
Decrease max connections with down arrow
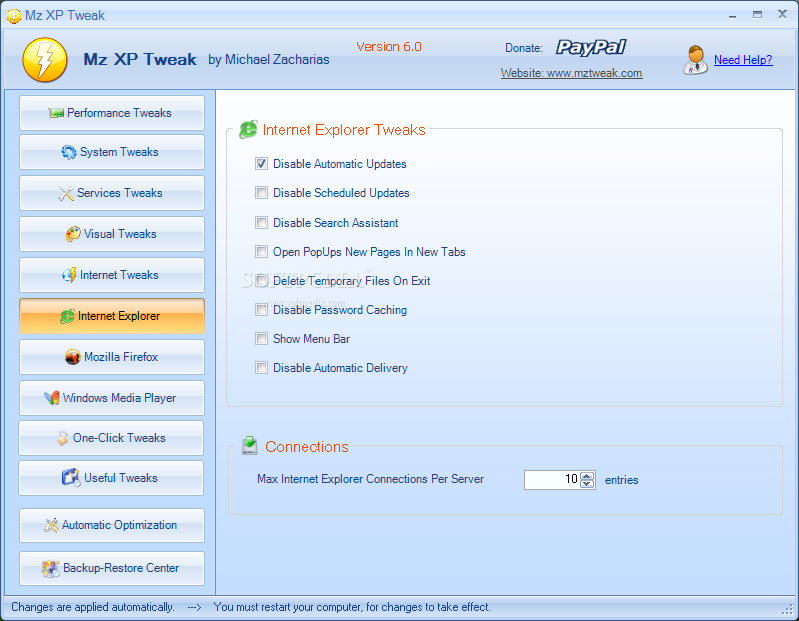pos(587,483)
